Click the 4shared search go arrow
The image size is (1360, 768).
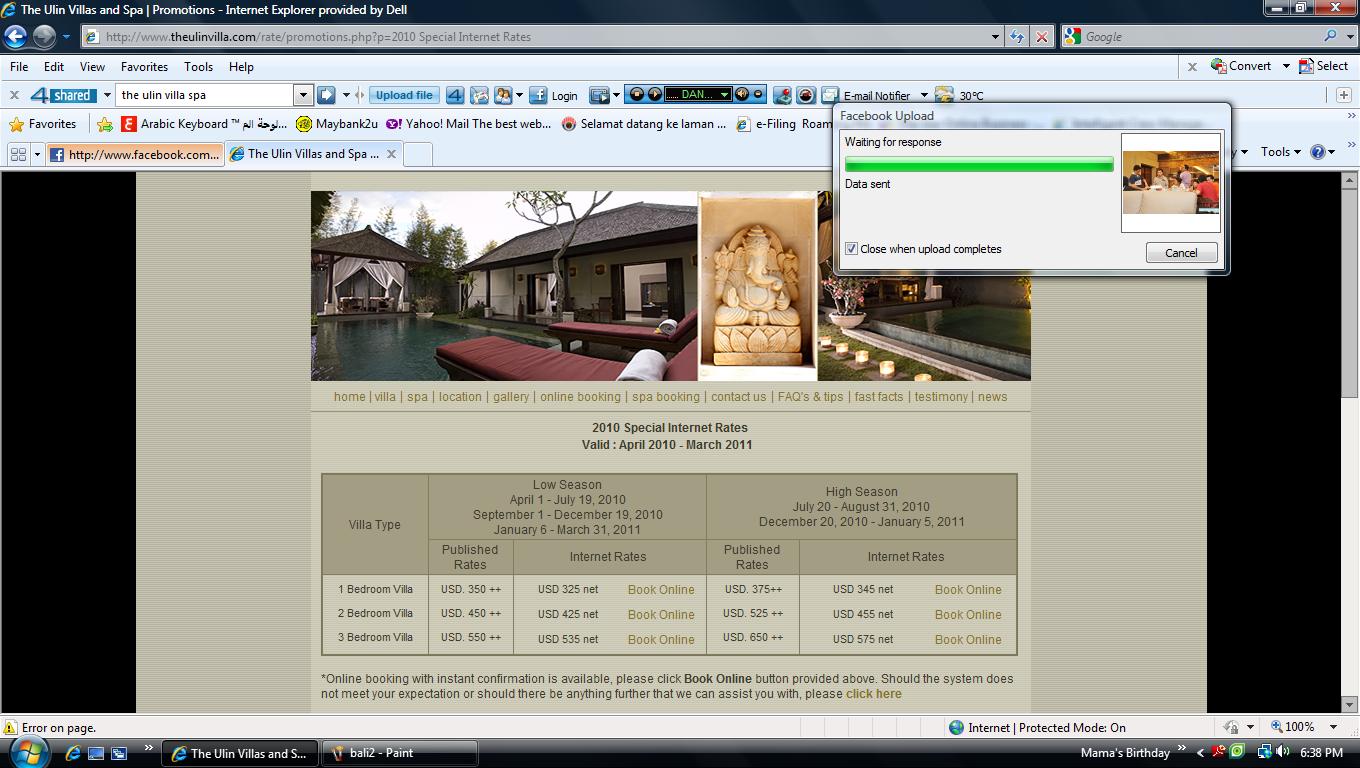(x=326, y=95)
